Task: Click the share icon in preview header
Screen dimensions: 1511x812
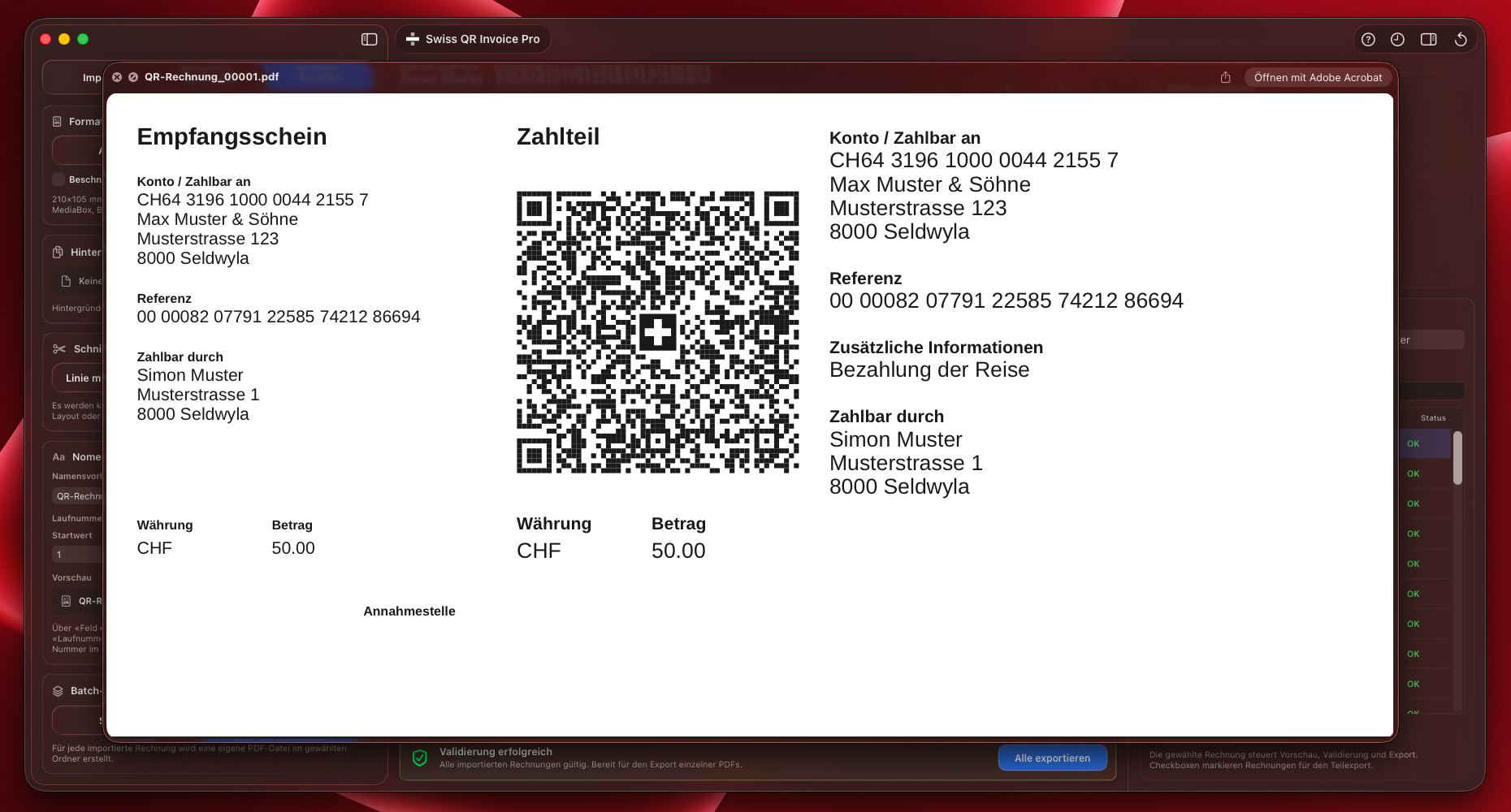Action: coord(1225,77)
